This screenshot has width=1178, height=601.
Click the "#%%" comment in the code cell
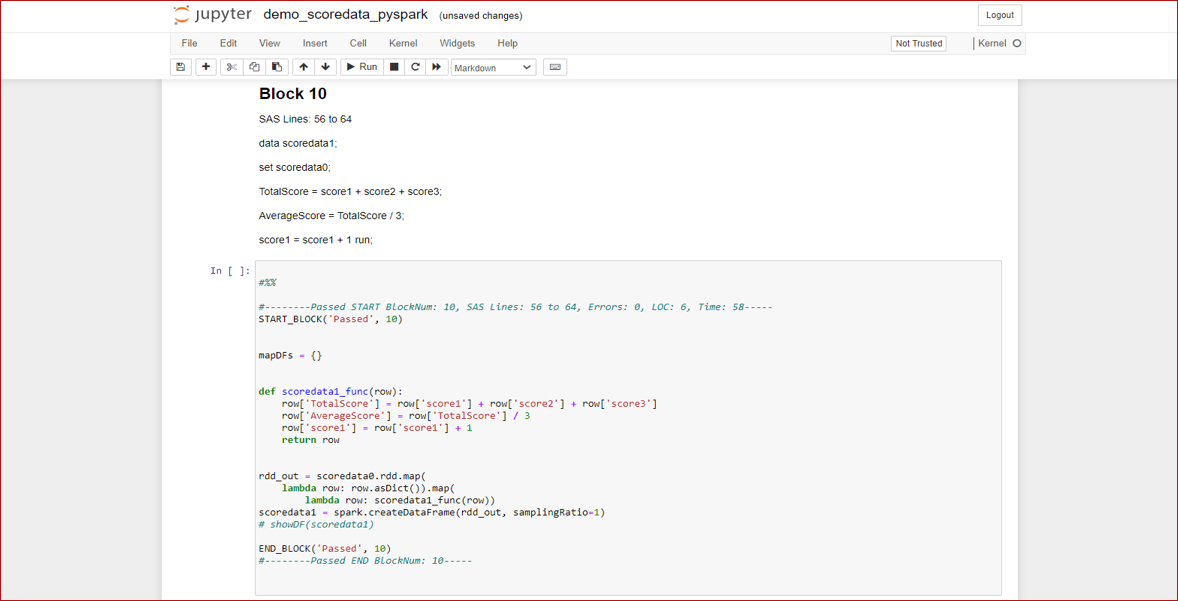point(267,282)
